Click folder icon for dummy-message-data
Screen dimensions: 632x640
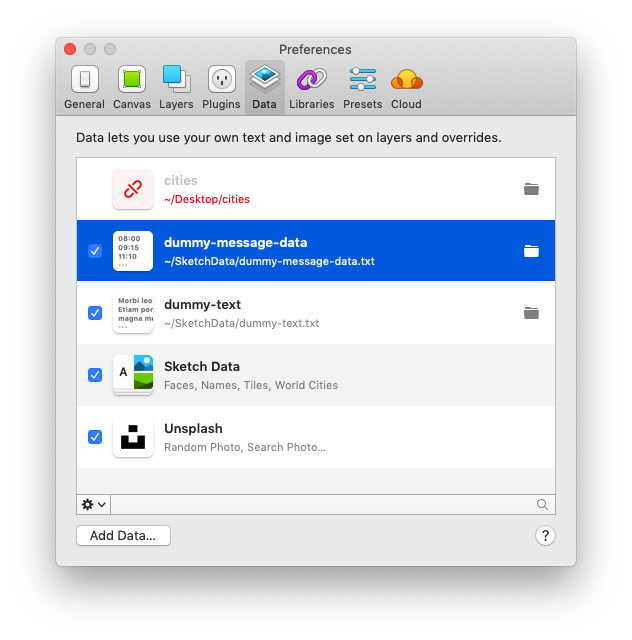[531, 251]
